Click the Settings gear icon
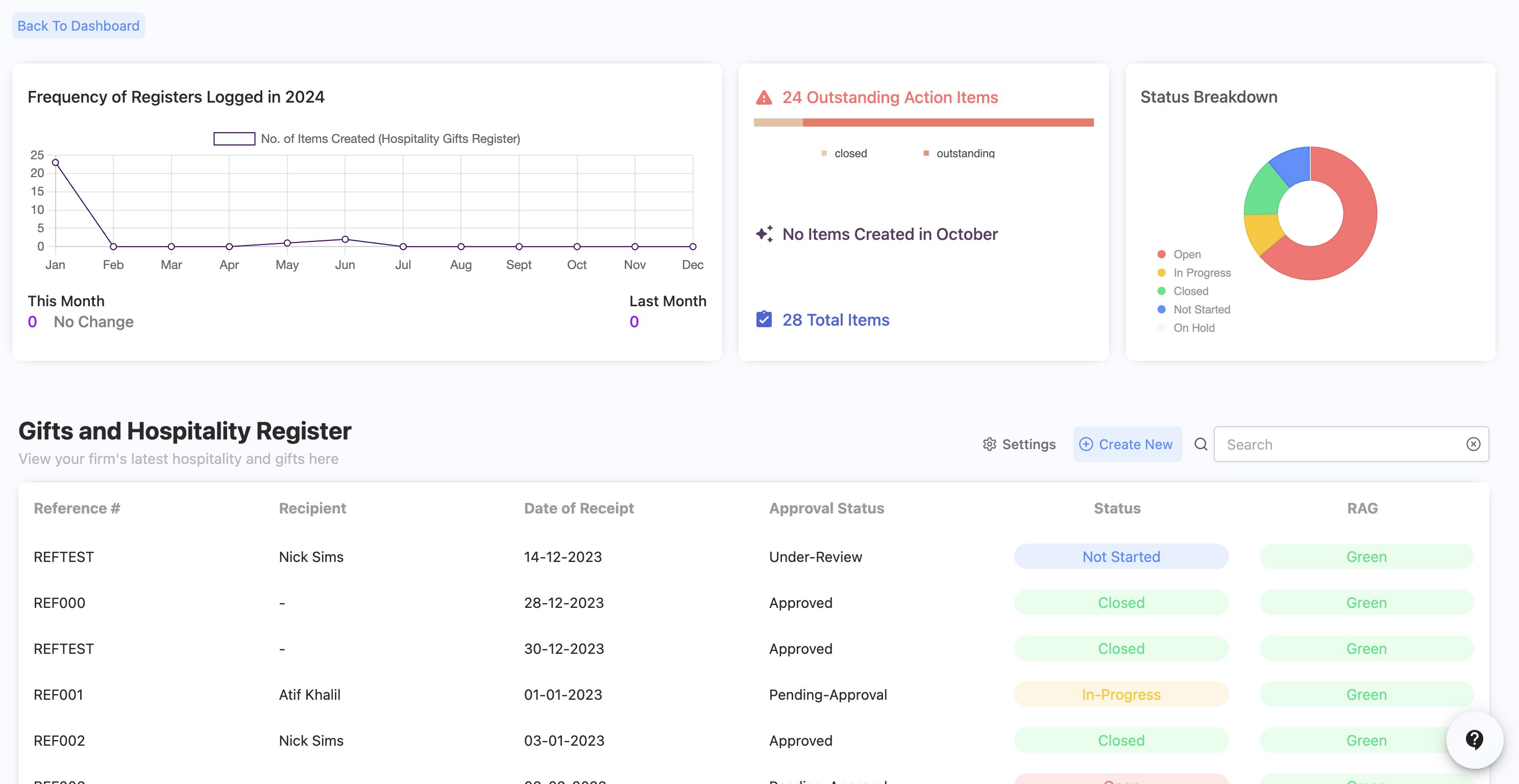Viewport: 1519px width, 784px height. [989, 445]
